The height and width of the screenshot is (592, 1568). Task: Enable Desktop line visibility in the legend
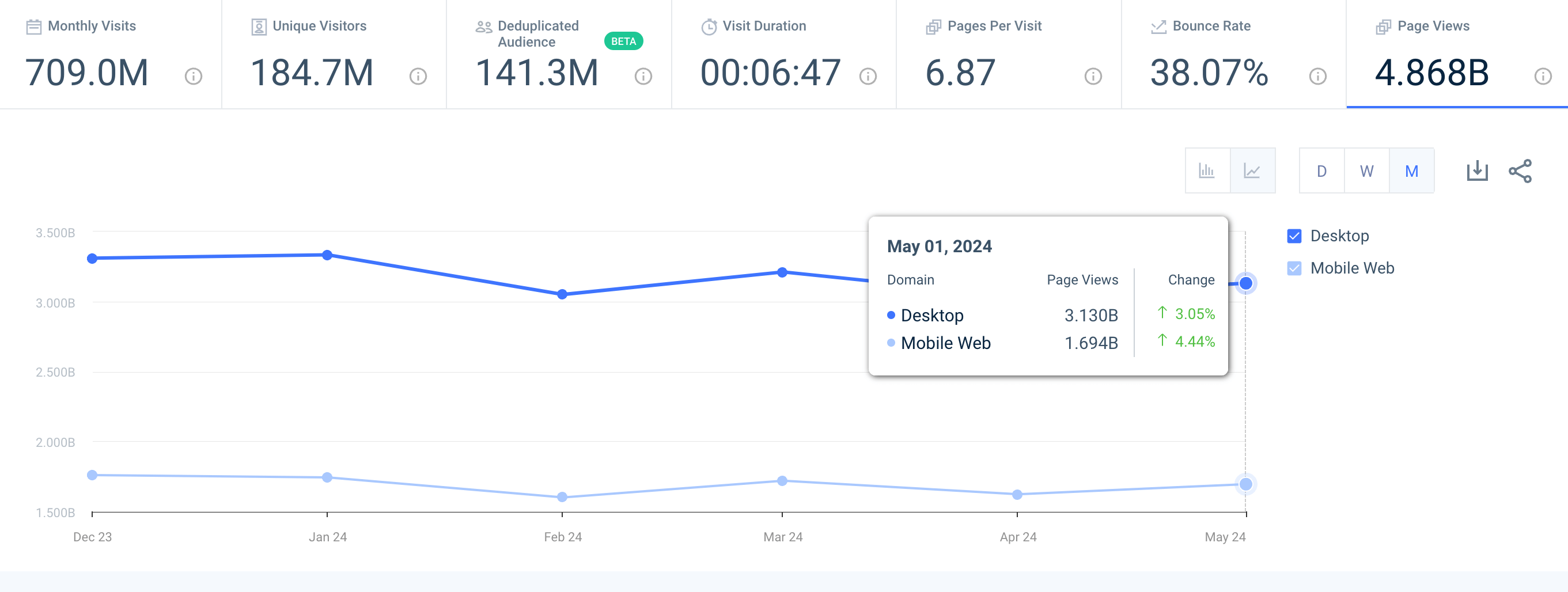[1296, 236]
